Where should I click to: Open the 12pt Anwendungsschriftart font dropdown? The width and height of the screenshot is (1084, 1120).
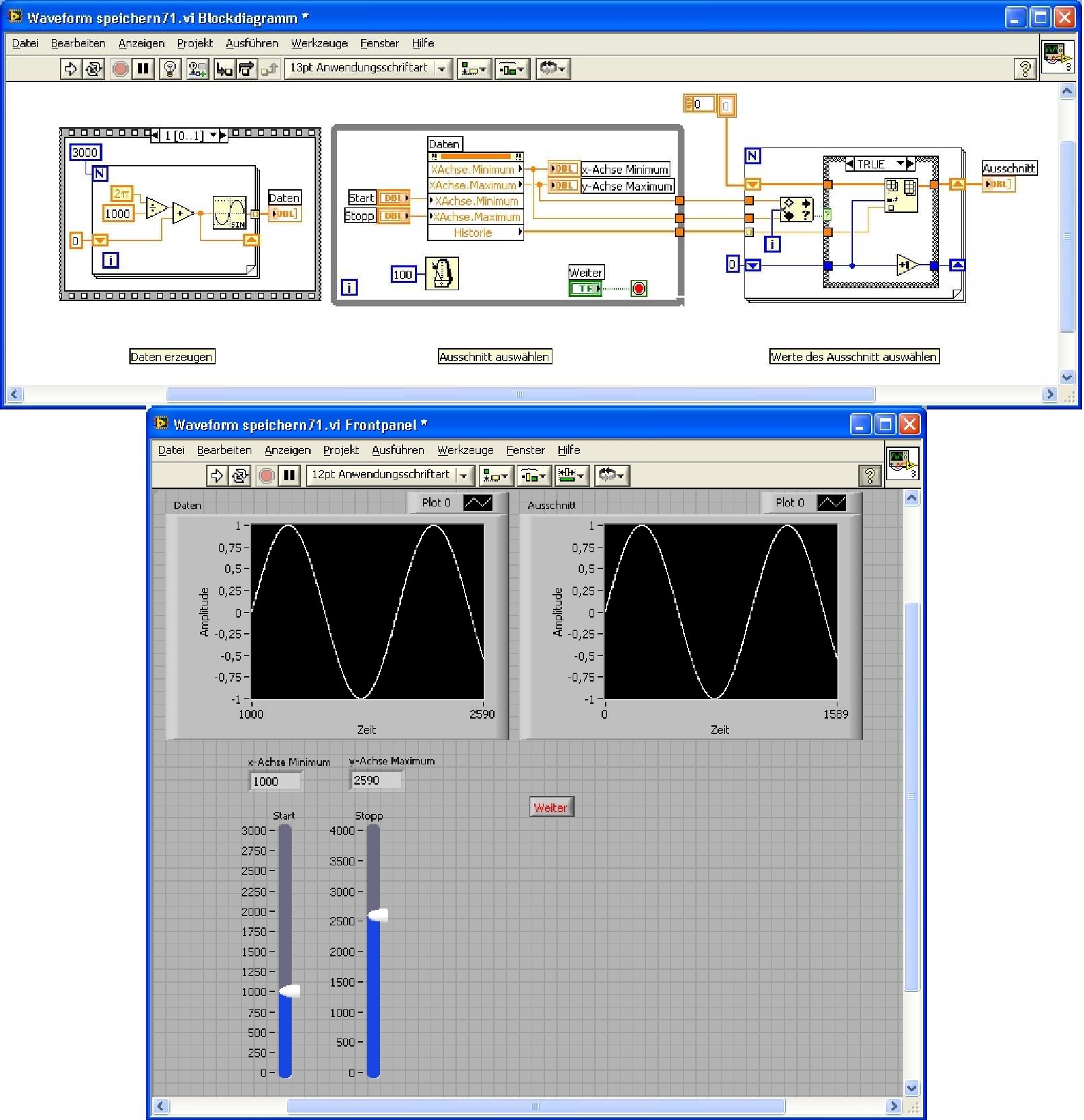(389, 475)
